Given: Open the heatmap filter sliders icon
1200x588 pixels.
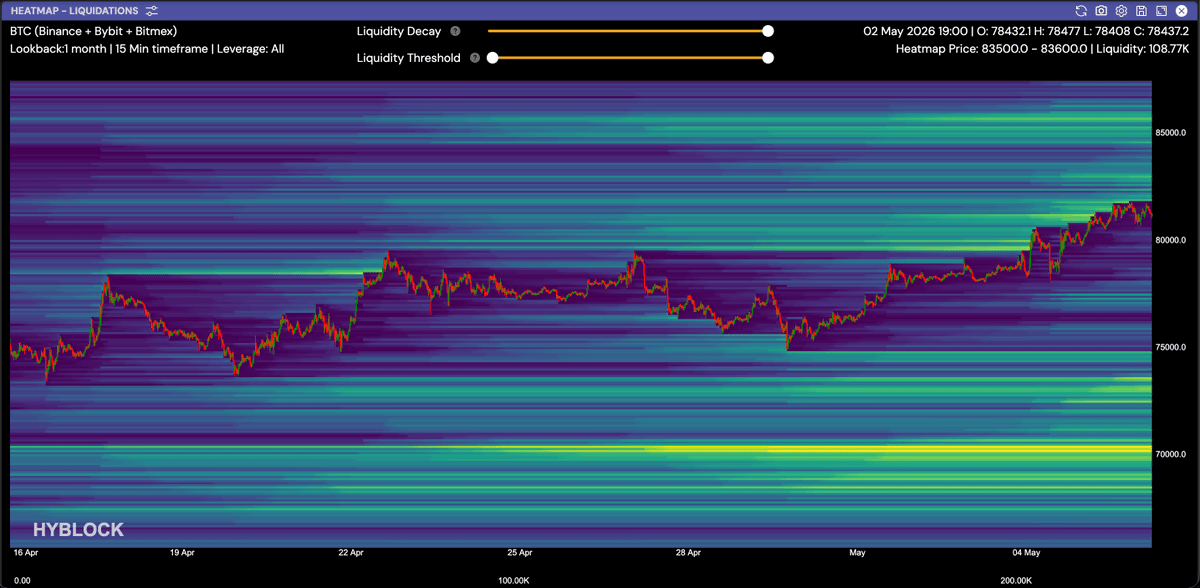Looking at the screenshot, I should pyautogui.click(x=151, y=10).
